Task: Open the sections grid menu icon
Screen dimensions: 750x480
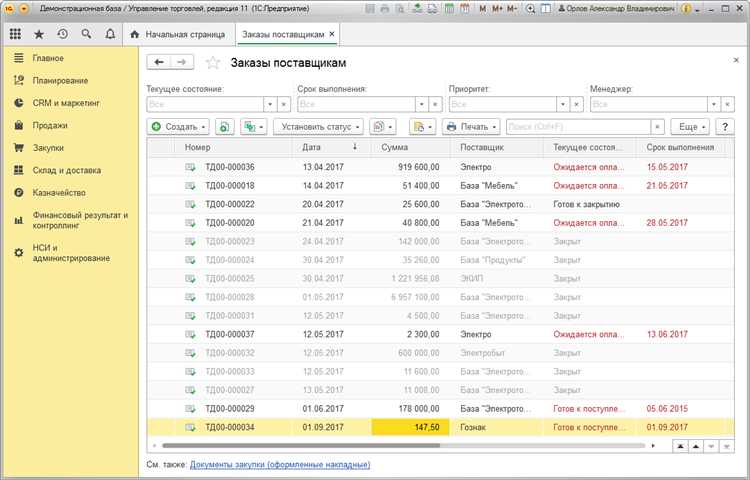Action: click(x=15, y=34)
